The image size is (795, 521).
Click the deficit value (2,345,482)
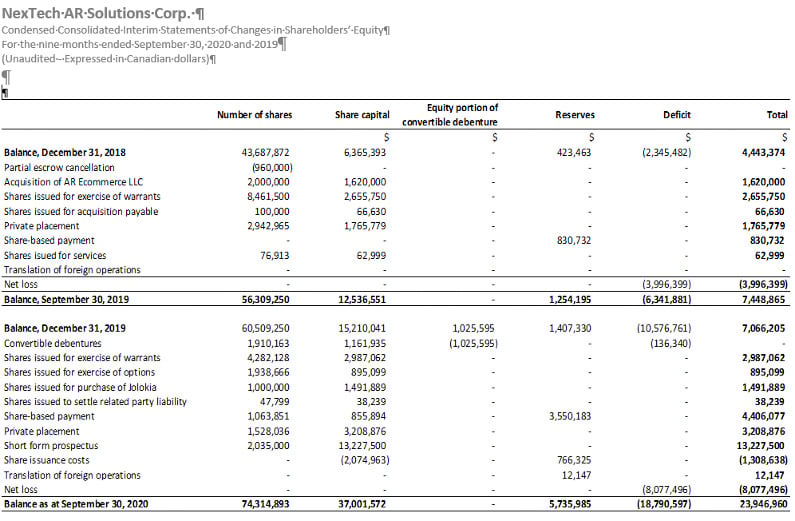[666, 153]
